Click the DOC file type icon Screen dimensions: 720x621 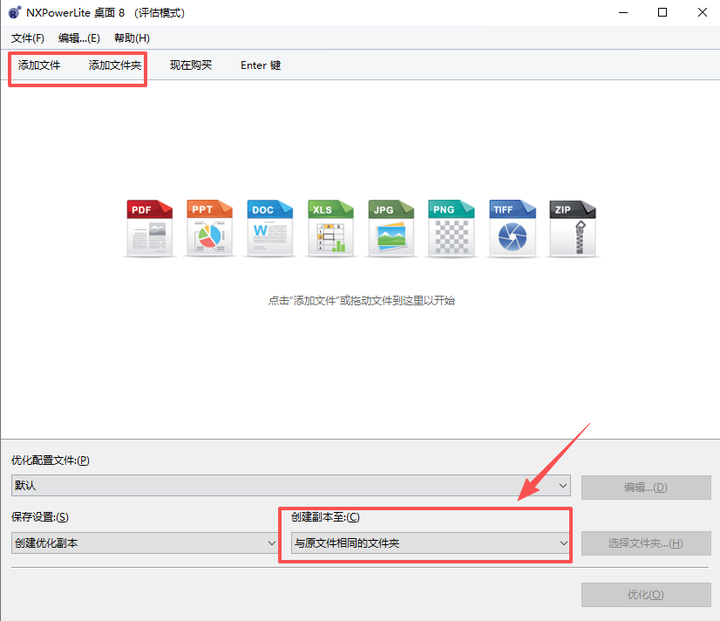[x=270, y=228]
